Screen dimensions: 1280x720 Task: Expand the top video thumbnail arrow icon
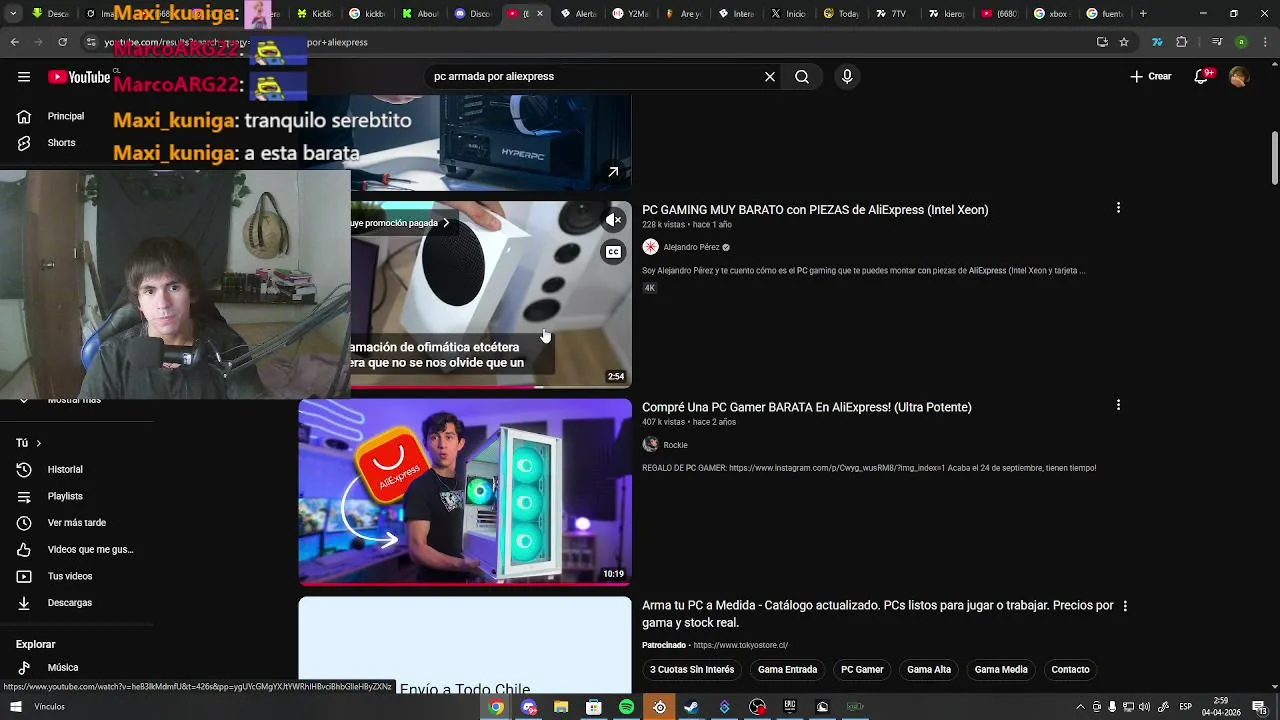point(613,172)
